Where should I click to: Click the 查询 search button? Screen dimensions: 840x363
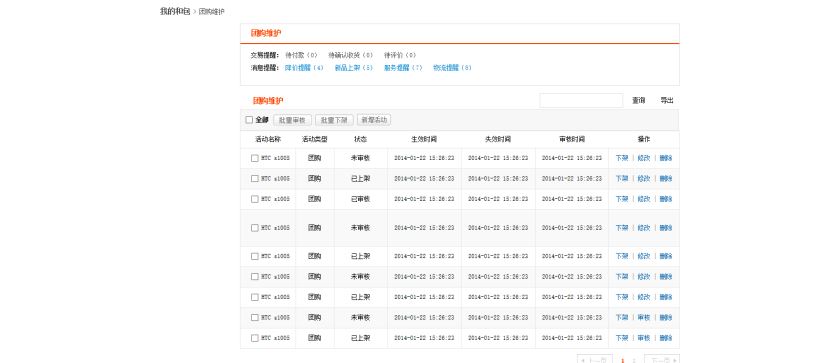coord(638,100)
